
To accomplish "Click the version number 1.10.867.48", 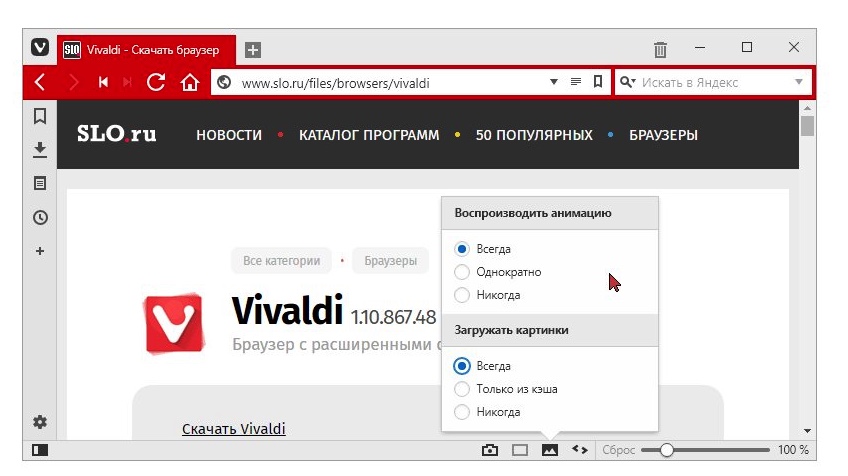I will [x=393, y=317].
